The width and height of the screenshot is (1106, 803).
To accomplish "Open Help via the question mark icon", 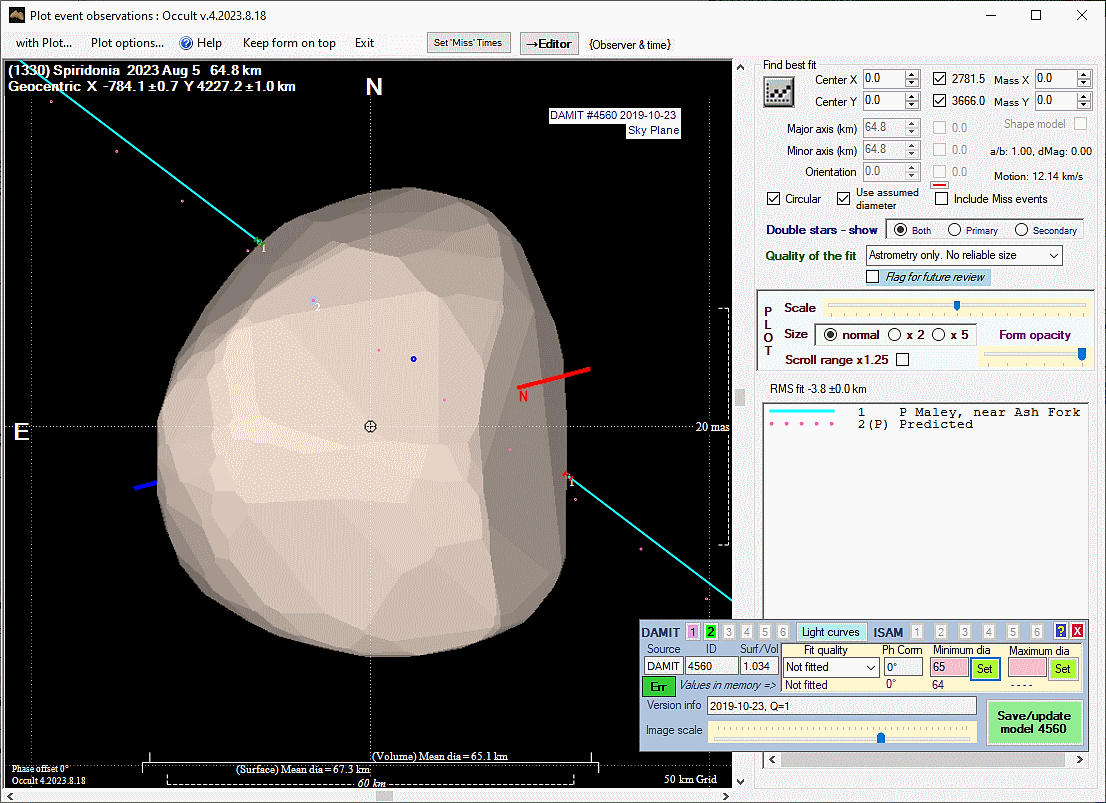I will pos(186,43).
